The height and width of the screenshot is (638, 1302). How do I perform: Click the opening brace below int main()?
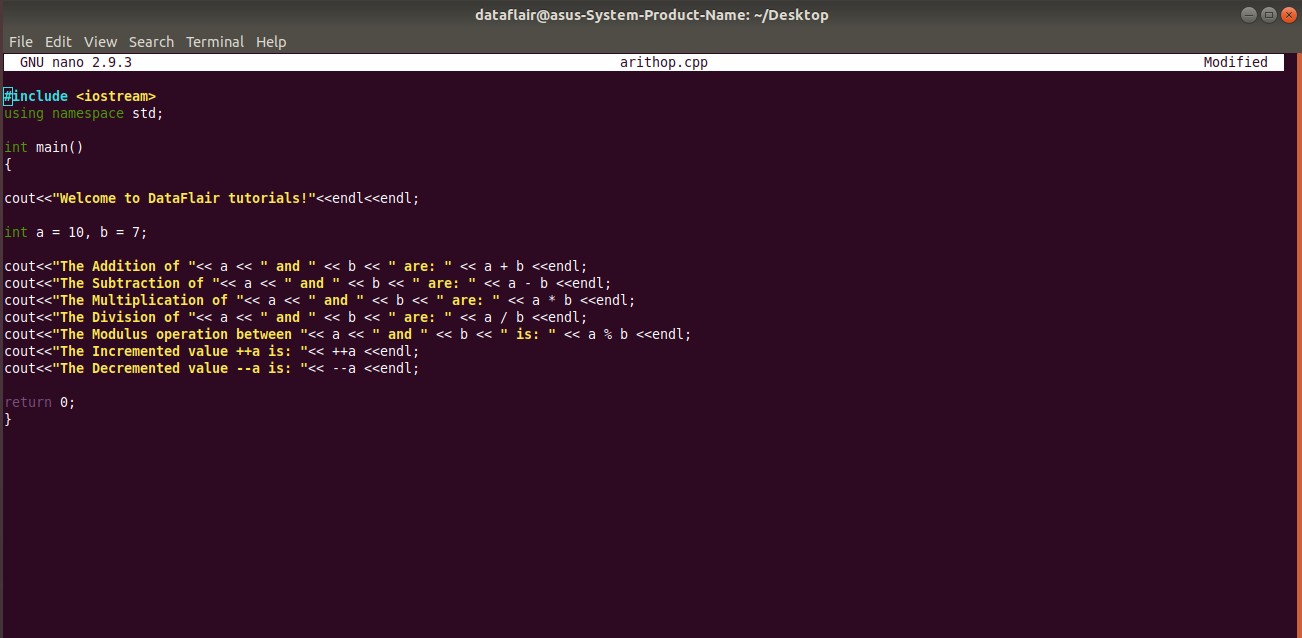[8, 164]
